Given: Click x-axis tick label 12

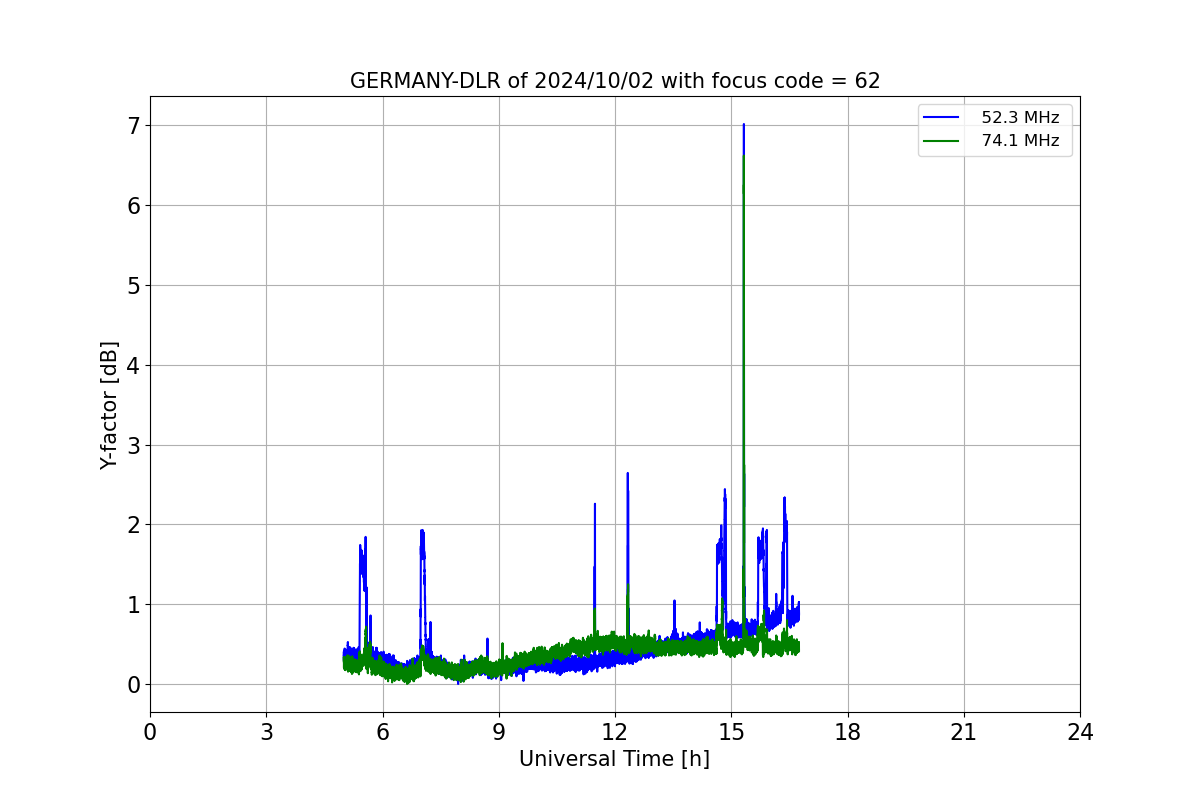Looking at the screenshot, I should point(615,732).
